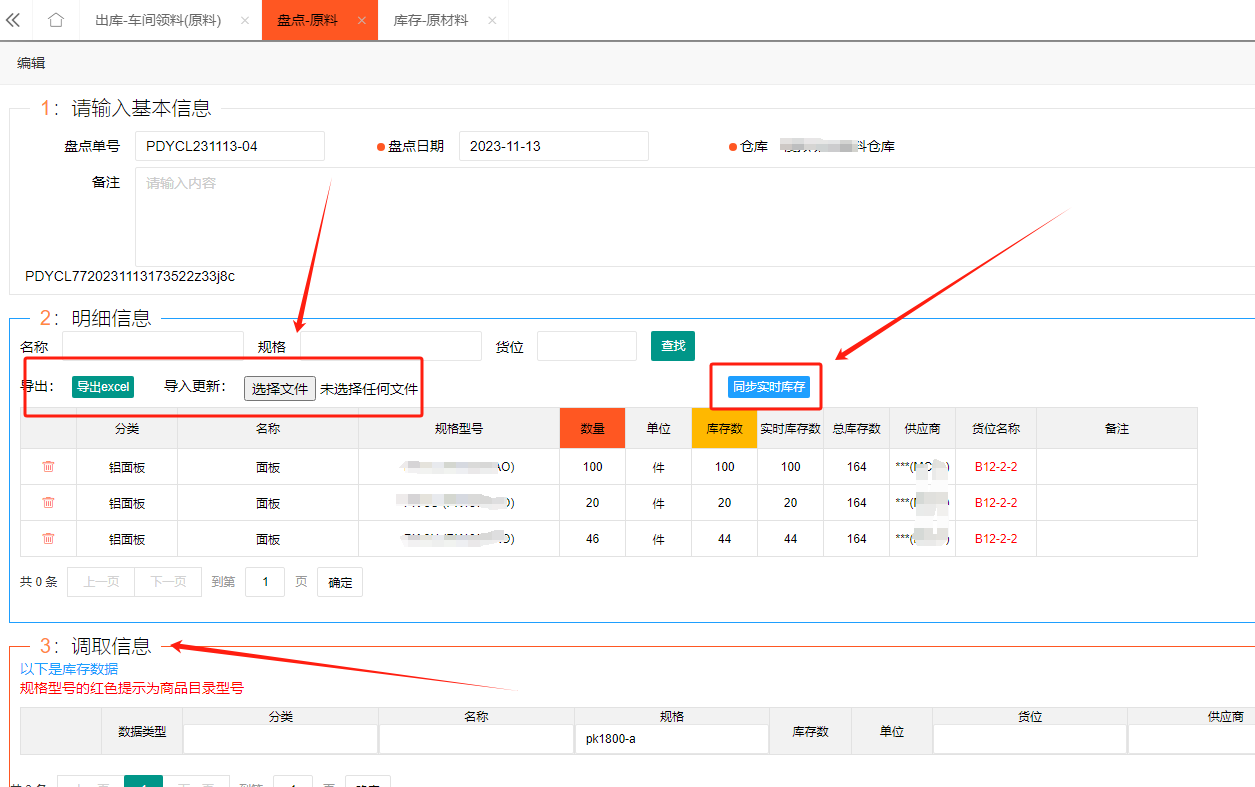Delete the row with quantity 46

pyautogui.click(x=48, y=538)
